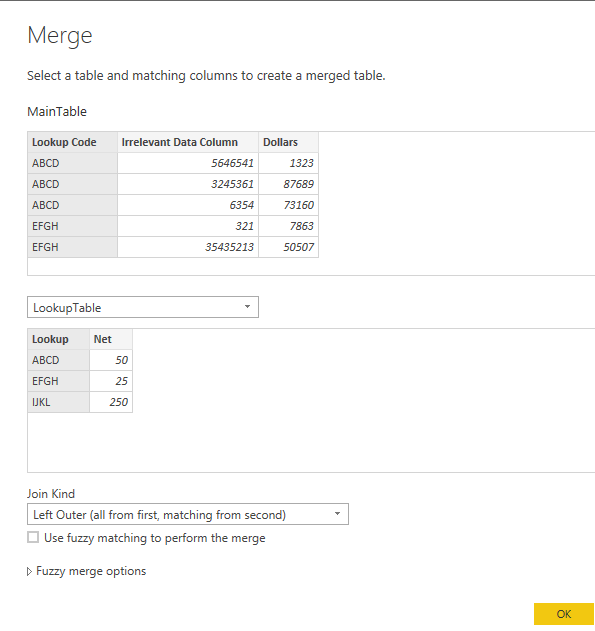The height and width of the screenshot is (631, 595).
Task: Click Dollars cell 7863
Action: [288, 226]
